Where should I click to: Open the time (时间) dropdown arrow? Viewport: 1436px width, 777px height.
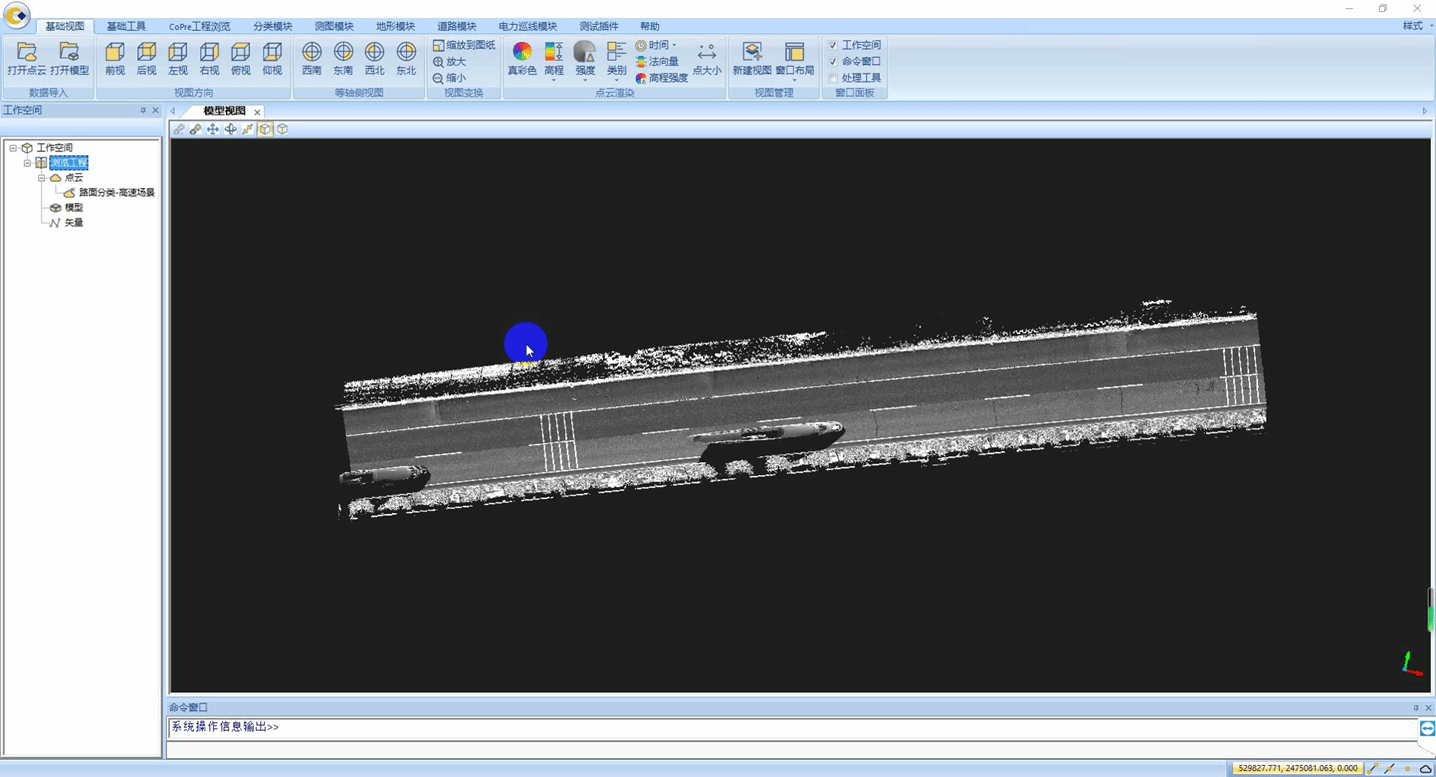(x=674, y=45)
